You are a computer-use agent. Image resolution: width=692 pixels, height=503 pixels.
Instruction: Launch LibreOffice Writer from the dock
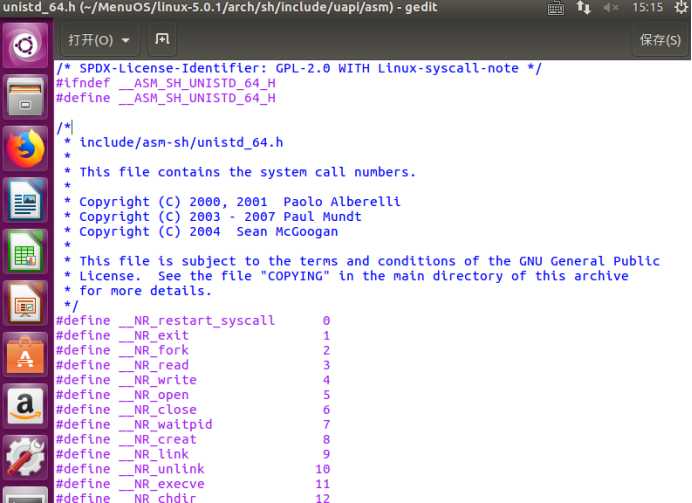[x=25, y=200]
